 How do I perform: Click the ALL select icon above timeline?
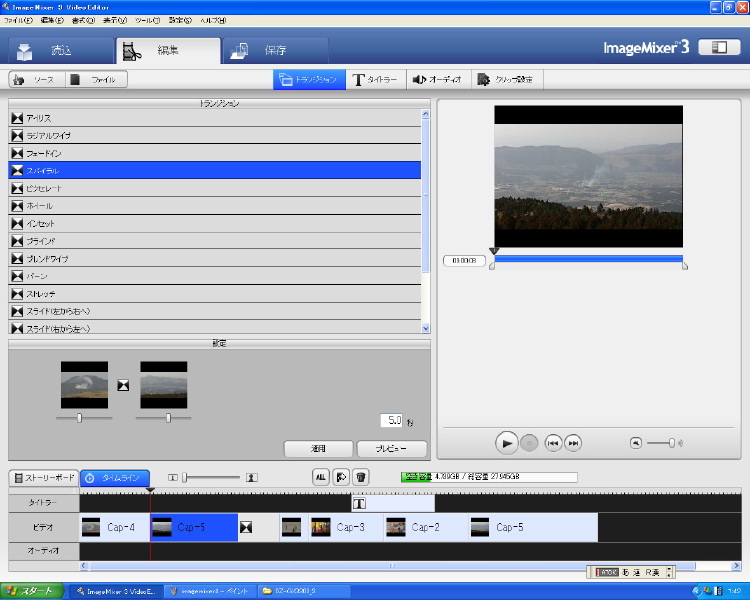[320, 478]
